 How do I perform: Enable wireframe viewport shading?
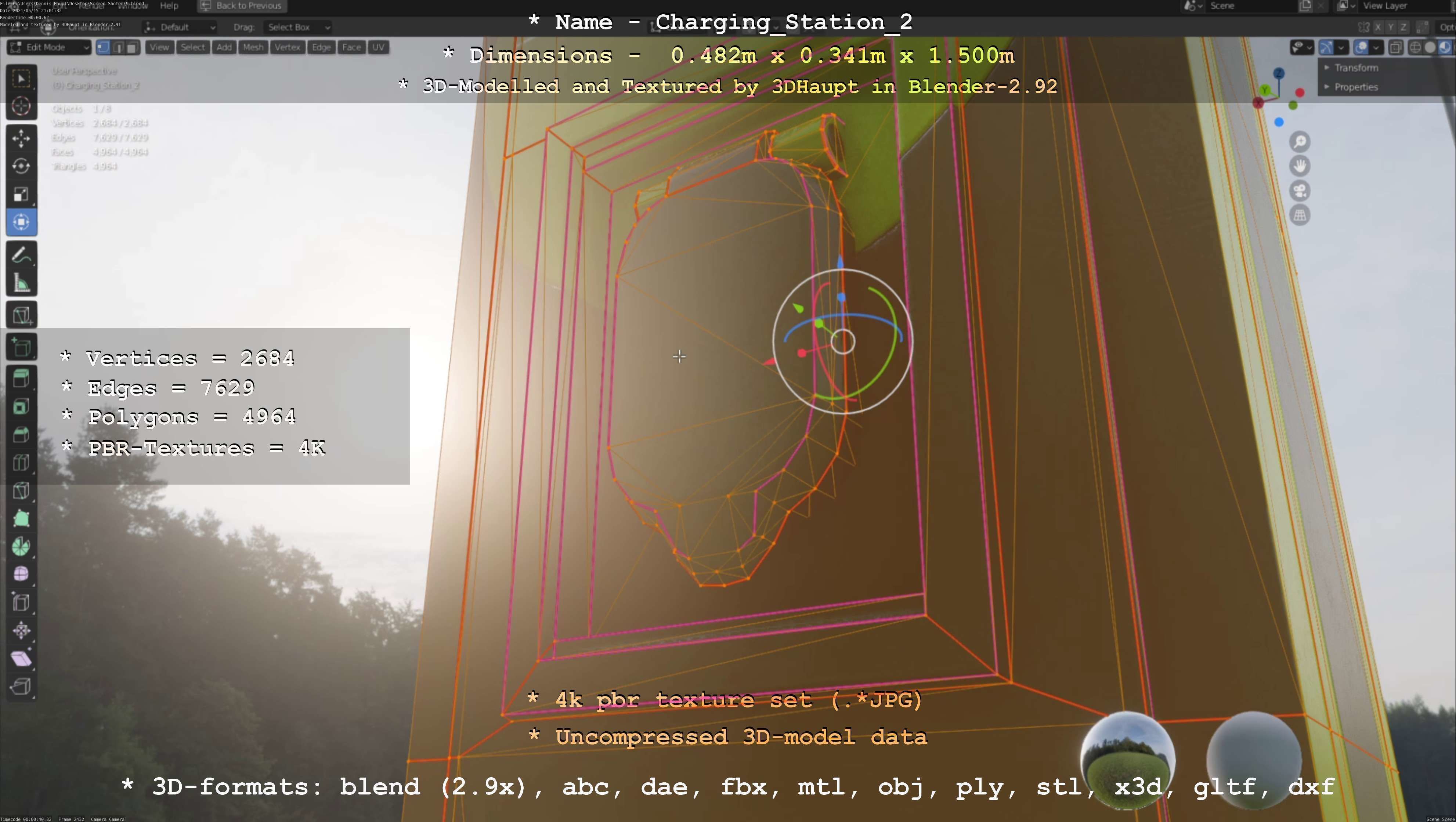[x=1415, y=47]
